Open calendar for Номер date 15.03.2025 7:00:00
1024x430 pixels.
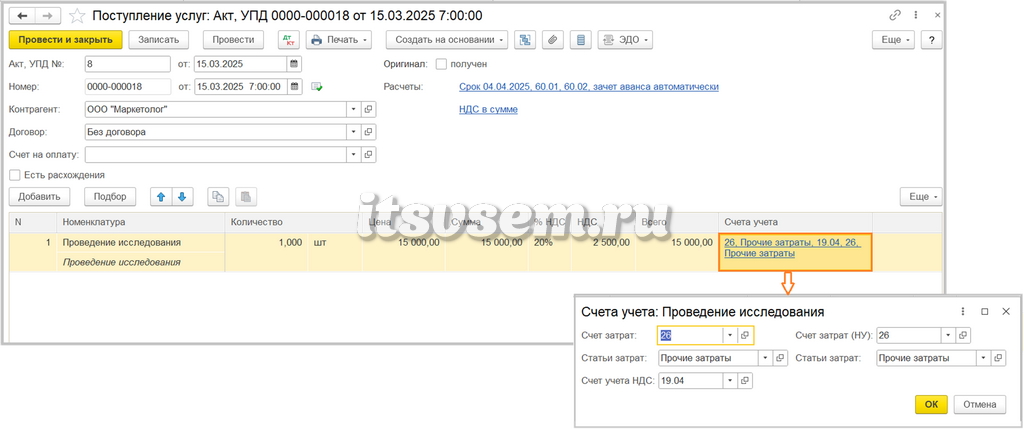tap(294, 86)
